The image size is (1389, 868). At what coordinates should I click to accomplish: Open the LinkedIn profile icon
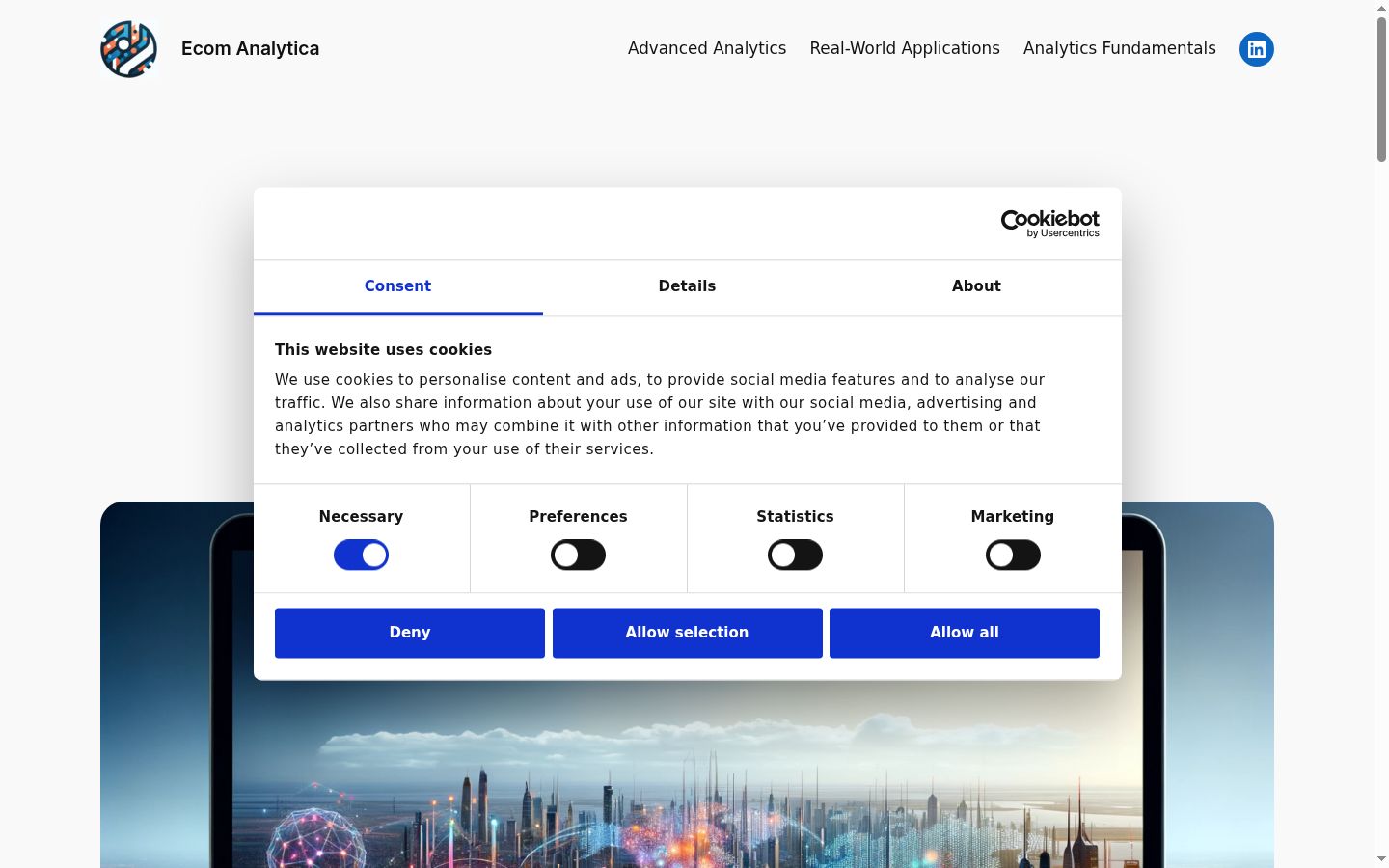pos(1256,49)
